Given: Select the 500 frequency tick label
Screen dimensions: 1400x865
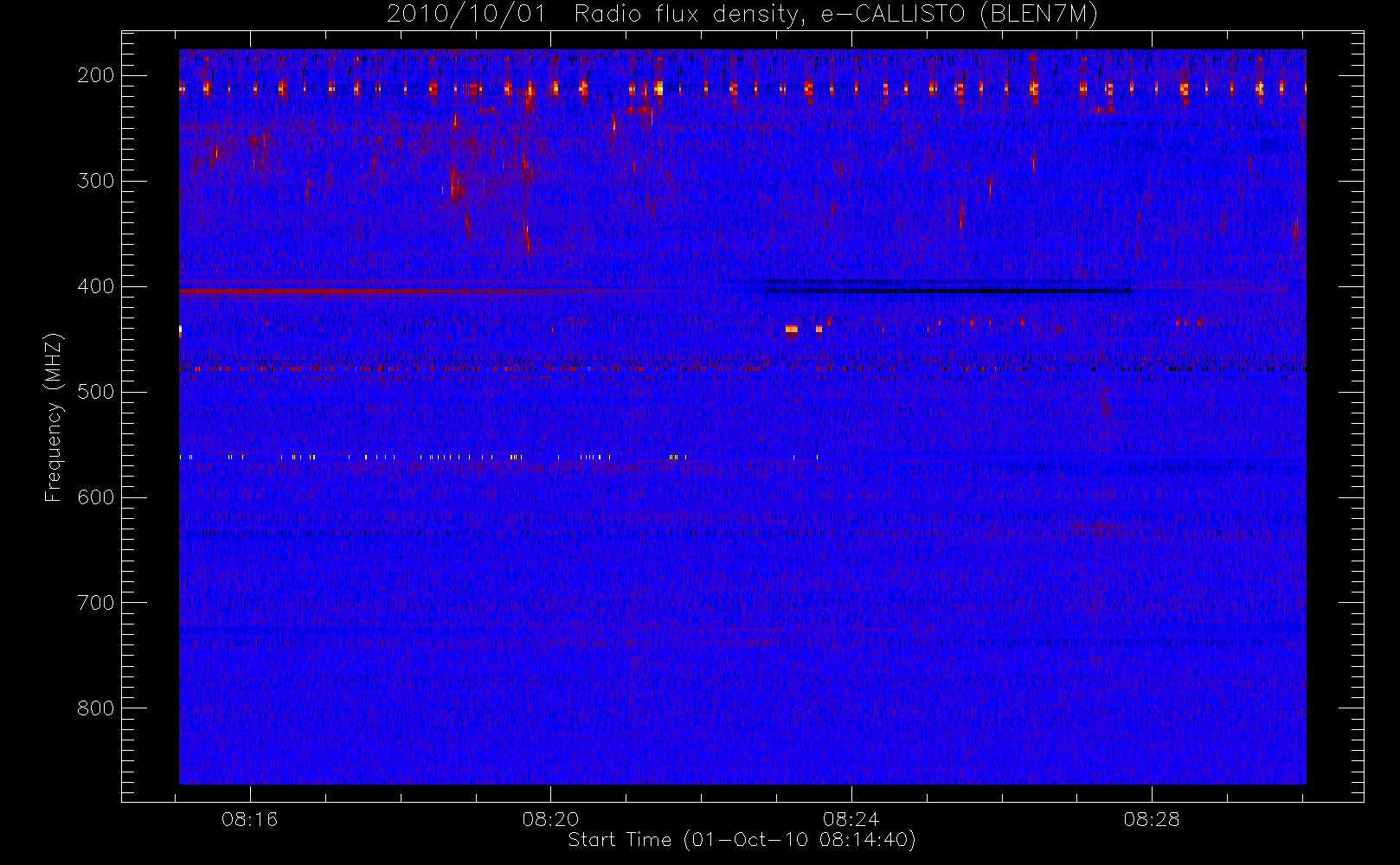Looking at the screenshot, I should click(x=96, y=392).
